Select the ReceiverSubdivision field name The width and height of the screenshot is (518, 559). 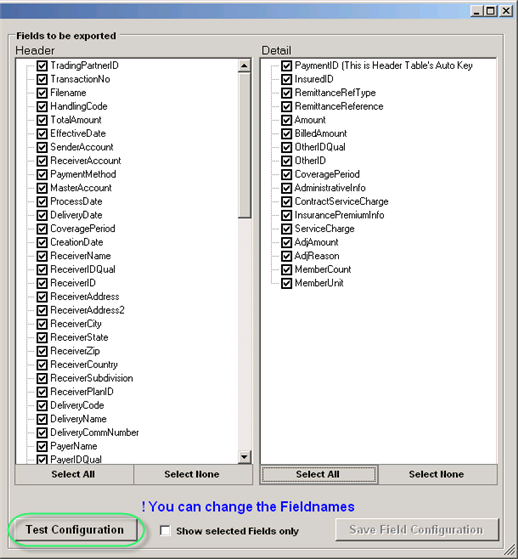[x=92, y=378]
